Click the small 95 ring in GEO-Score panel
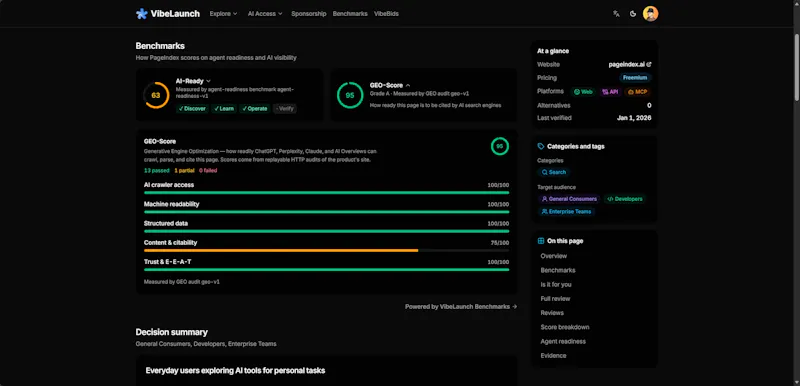The height and width of the screenshot is (386, 800). 499,146
